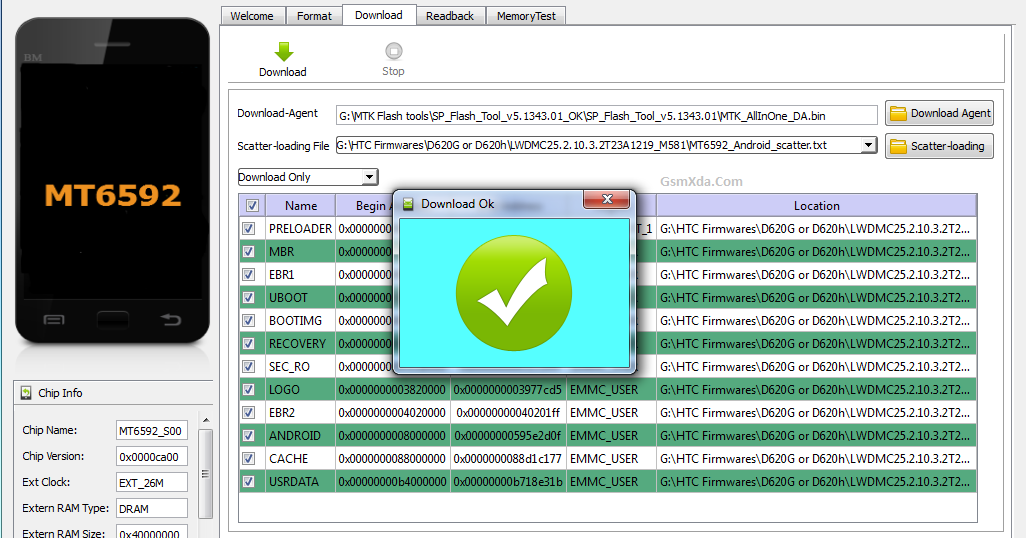The width and height of the screenshot is (1026, 538).
Task: Click the green Download arrow icon
Action: tap(283, 52)
